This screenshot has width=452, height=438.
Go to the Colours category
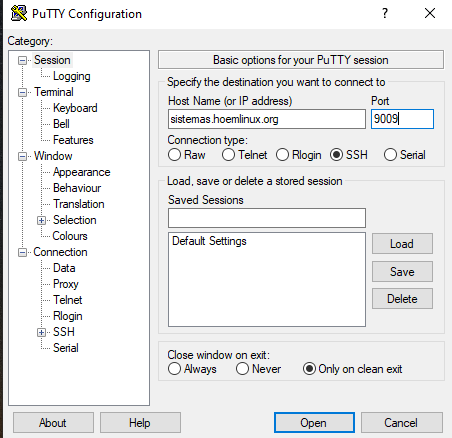click(70, 236)
